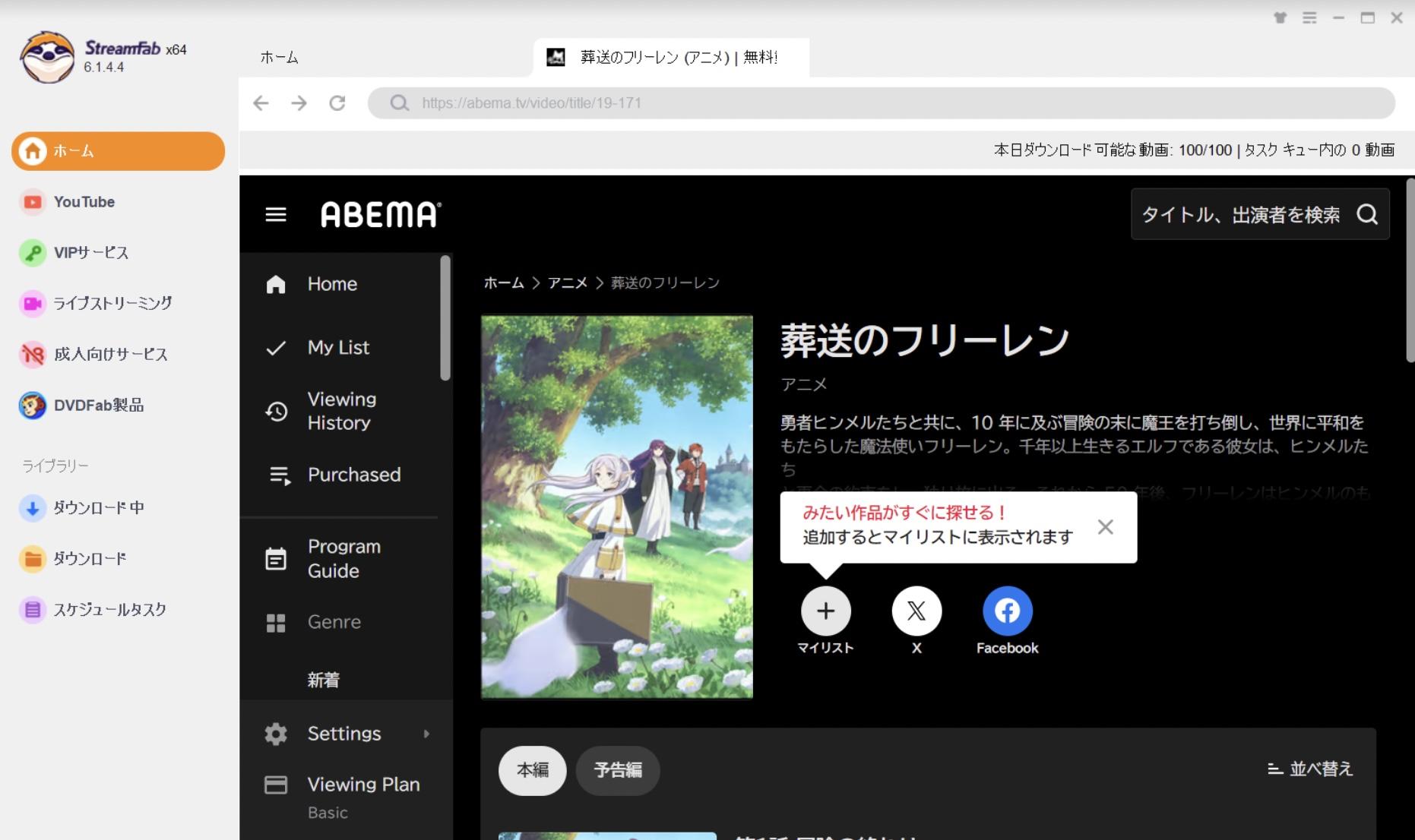The image size is (1415, 840).
Task: Expand the Settings submenu arrow
Action: pyautogui.click(x=426, y=734)
